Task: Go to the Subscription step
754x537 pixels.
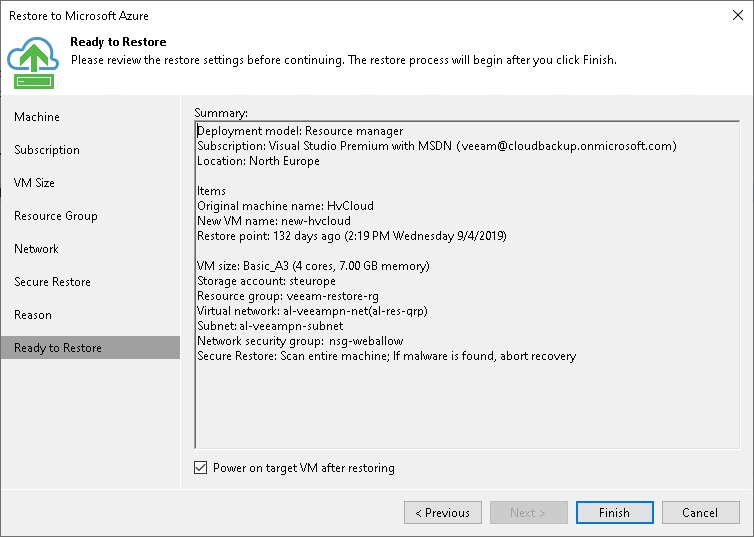Action: click(x=47, y=150)
